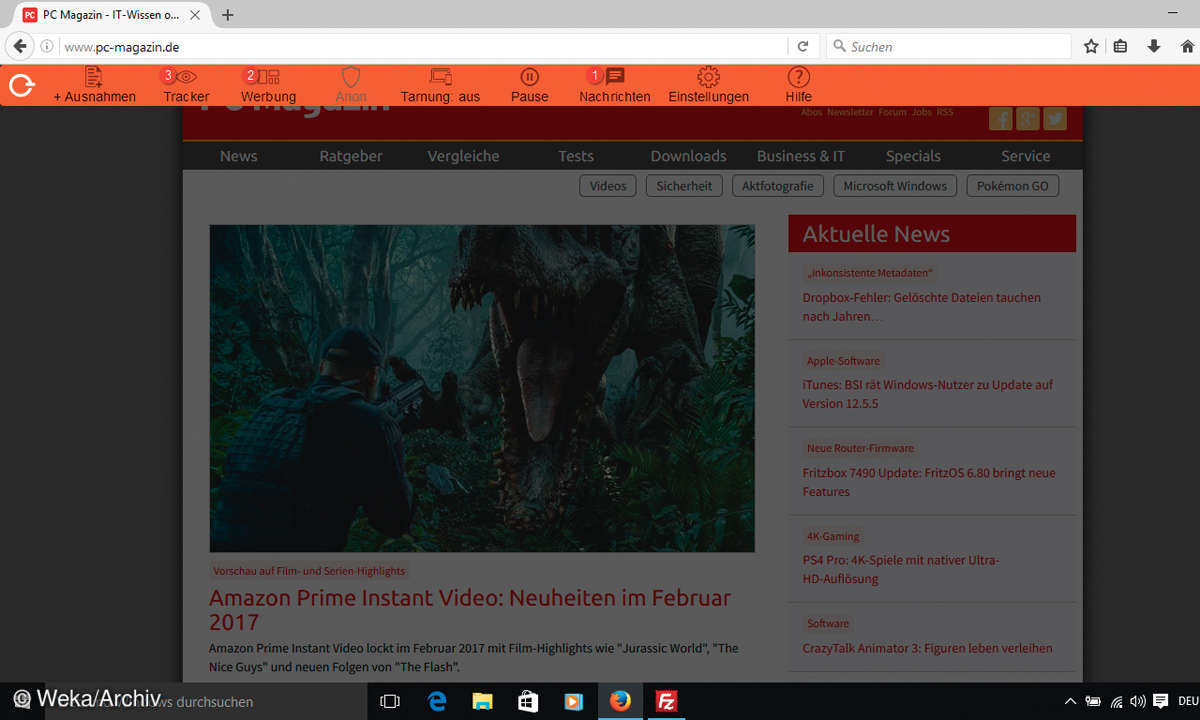Click the Sicherheit topic button

(684, 186)
